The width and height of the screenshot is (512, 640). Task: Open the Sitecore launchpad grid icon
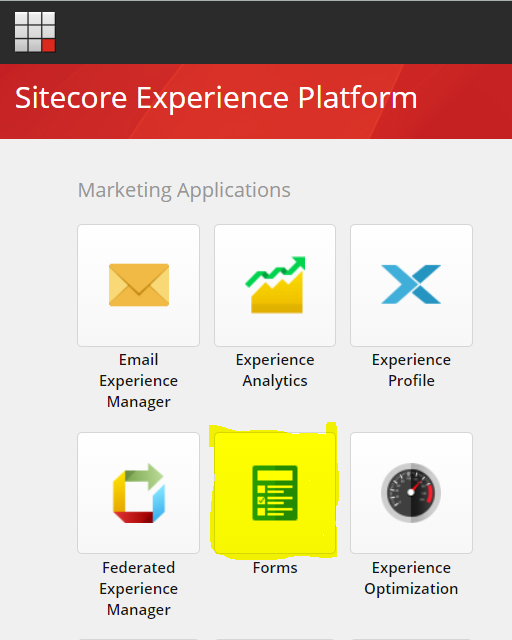[35, 32]
